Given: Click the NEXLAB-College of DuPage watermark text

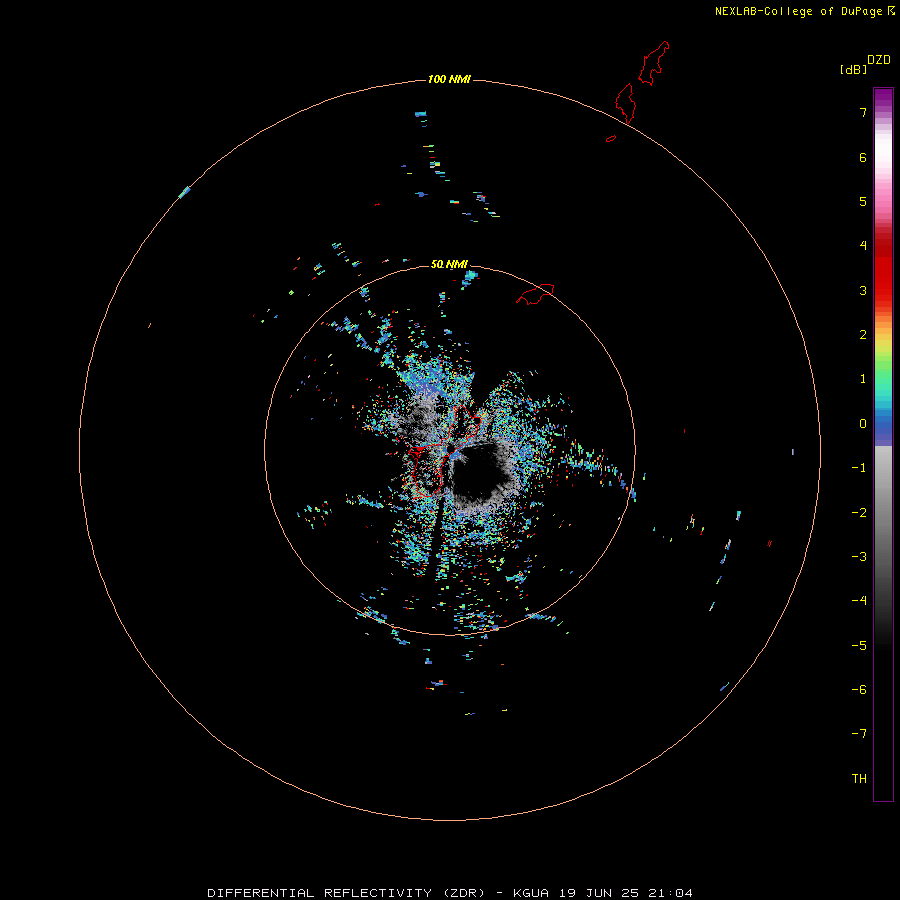Looking at the screenshot, I should [x=798, y=11].
